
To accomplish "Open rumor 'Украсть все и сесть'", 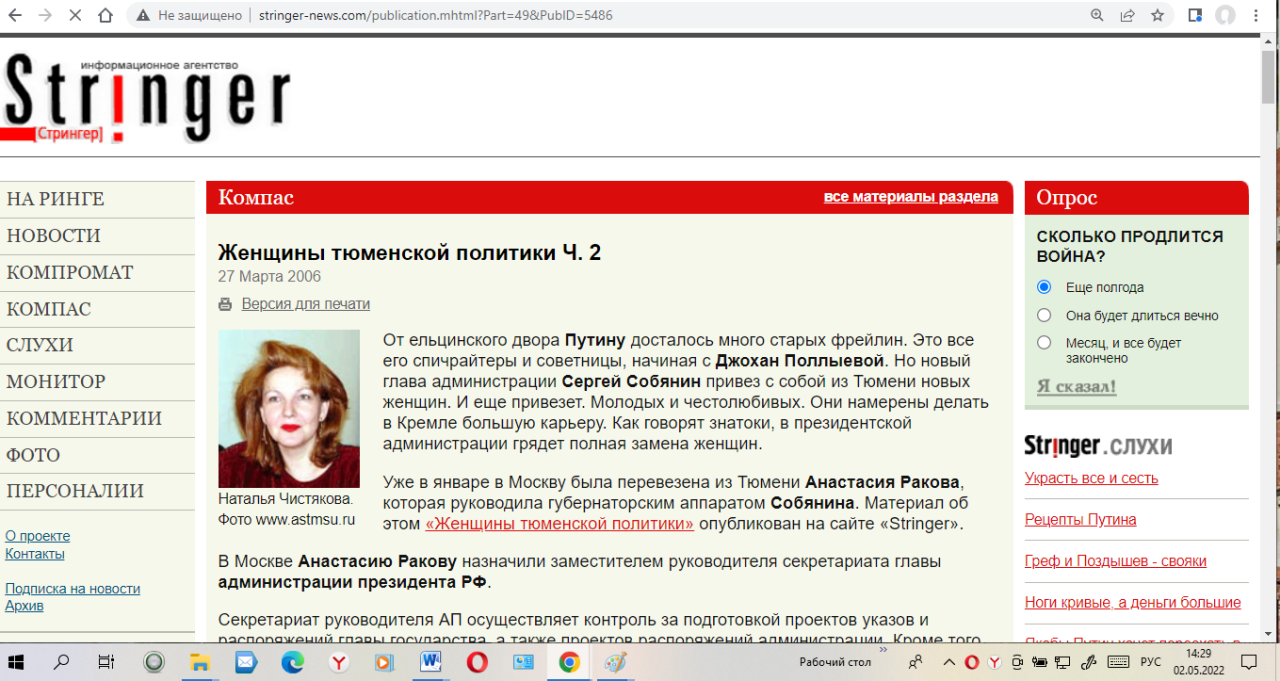I will [1091, 478].
